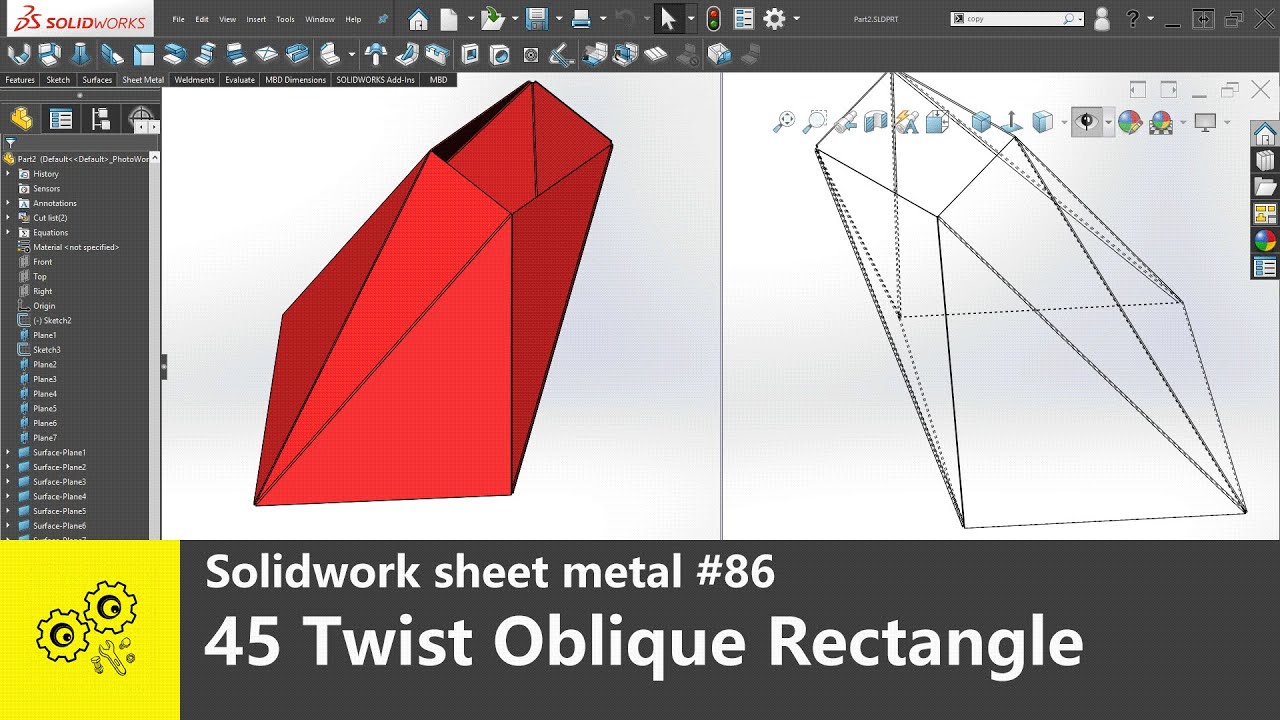Open the Options gear icon
The height and width of the screenshot is (720, 1280).
[x=774, y=19]
